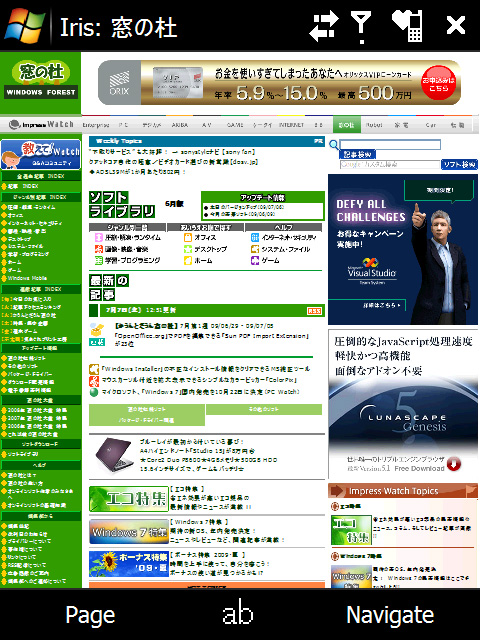Open the Windows 7 特集 banner
480x640 pixels.
pos(129,532)
